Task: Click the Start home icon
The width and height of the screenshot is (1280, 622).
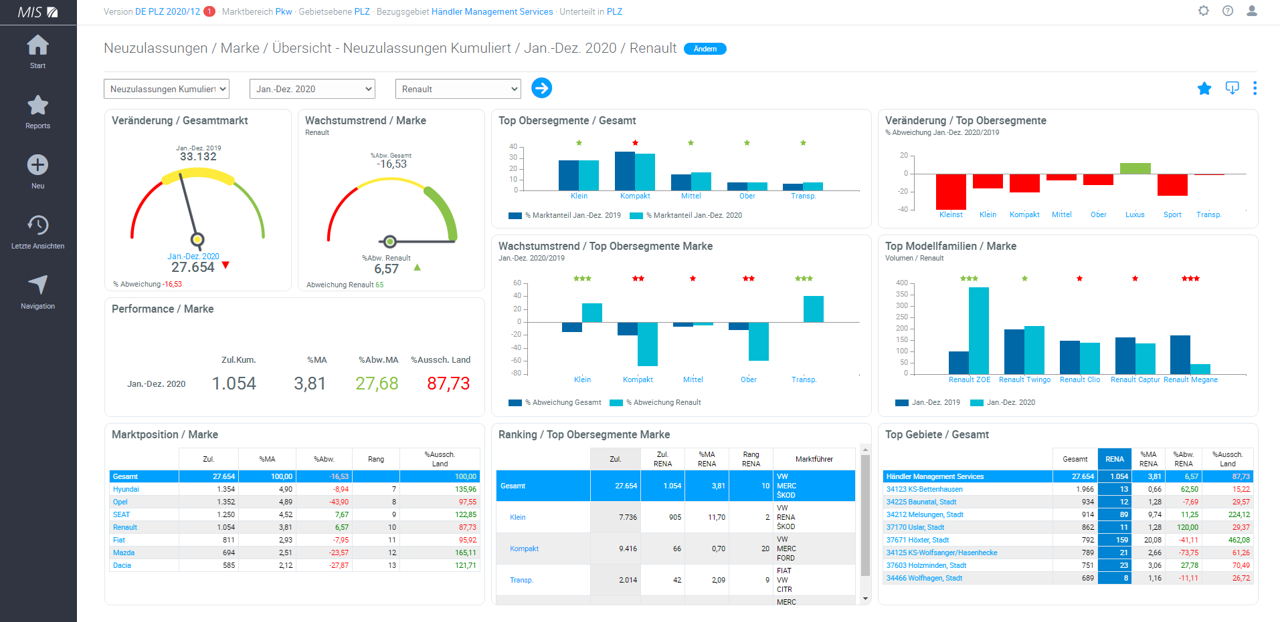Action: pyautogui.click(x=38, y=46)
